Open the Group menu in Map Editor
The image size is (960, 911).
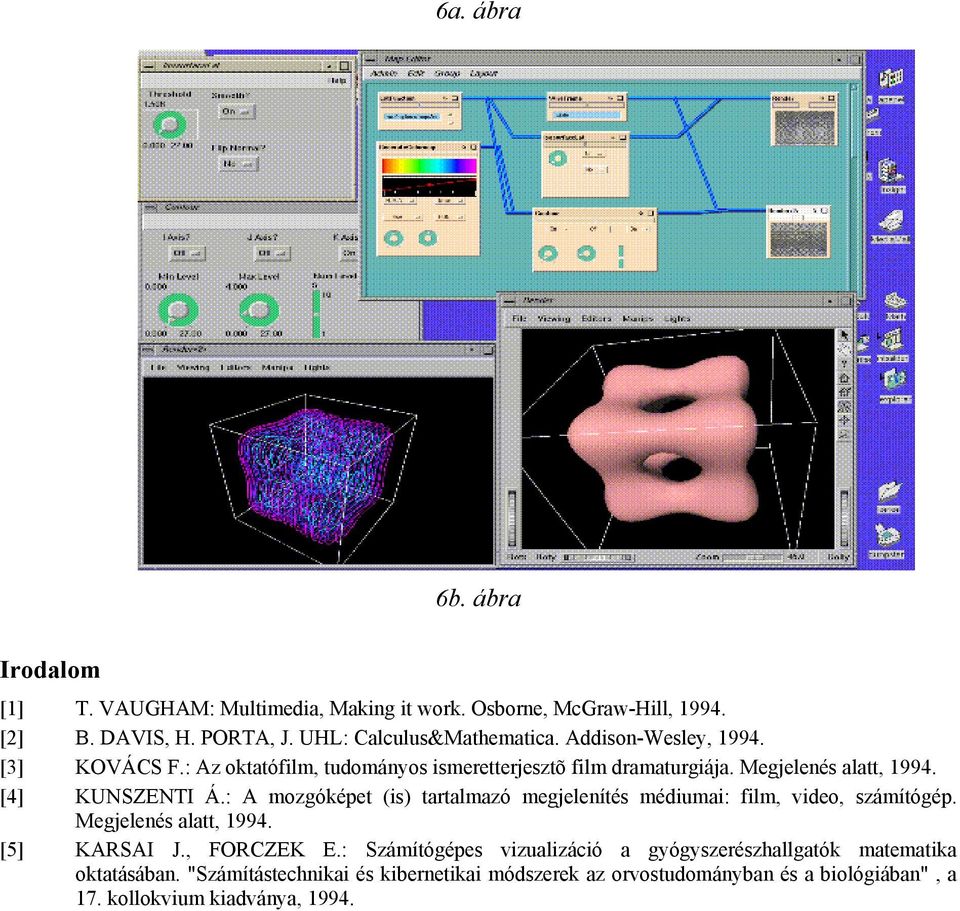click(x=447, y=73)
